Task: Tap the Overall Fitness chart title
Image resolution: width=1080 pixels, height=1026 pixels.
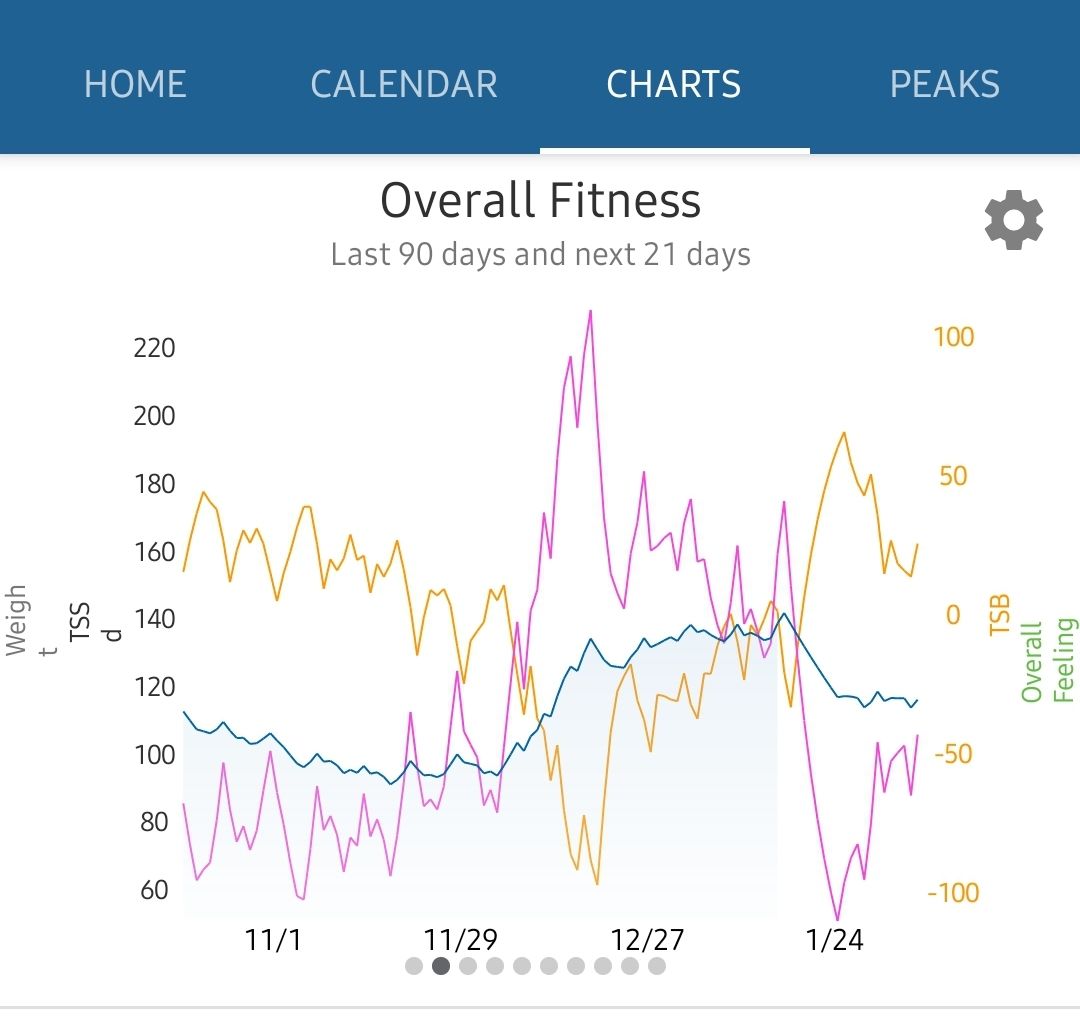Action: (x=540, y=200)
